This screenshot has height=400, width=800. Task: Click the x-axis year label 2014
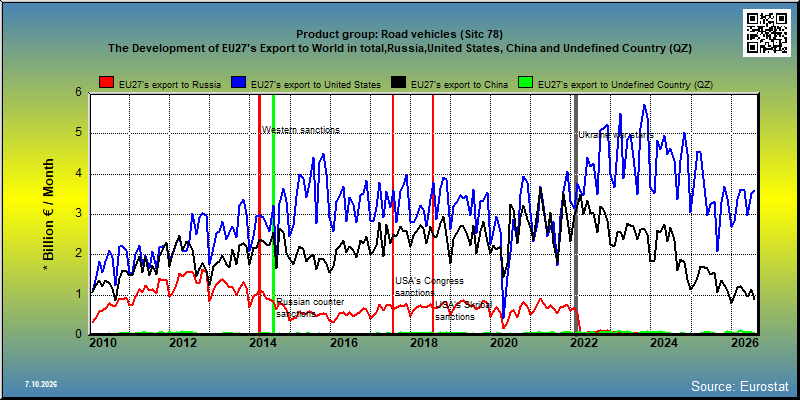point(263,343)
